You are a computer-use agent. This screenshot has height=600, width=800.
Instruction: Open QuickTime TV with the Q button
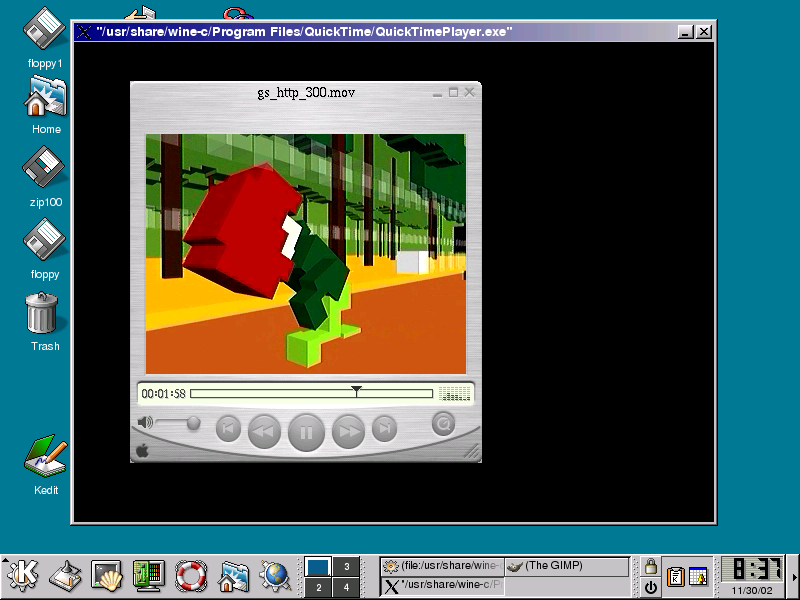pos(443,424)
